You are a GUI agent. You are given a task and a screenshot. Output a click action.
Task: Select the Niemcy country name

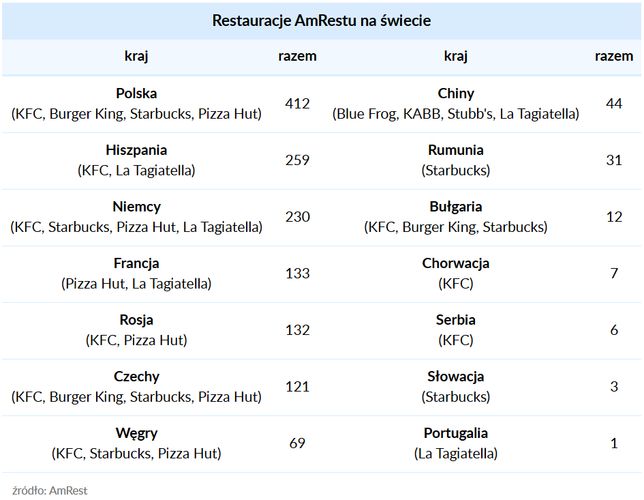click(x=136, y=207)
